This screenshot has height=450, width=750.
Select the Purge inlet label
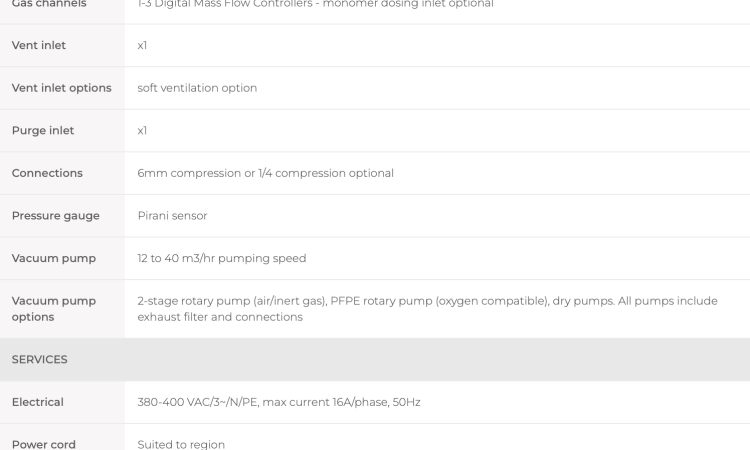(43, 131)
